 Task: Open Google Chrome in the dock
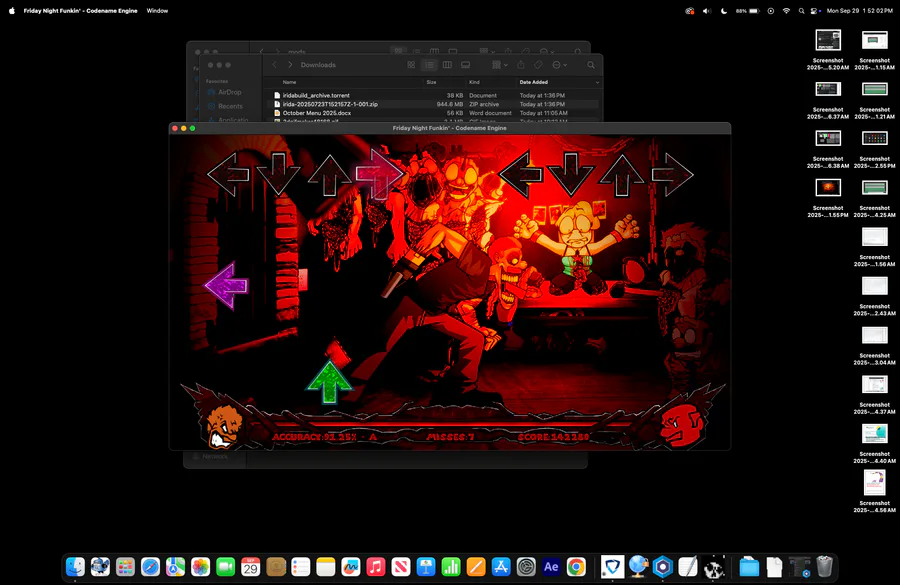coord(576,567)
